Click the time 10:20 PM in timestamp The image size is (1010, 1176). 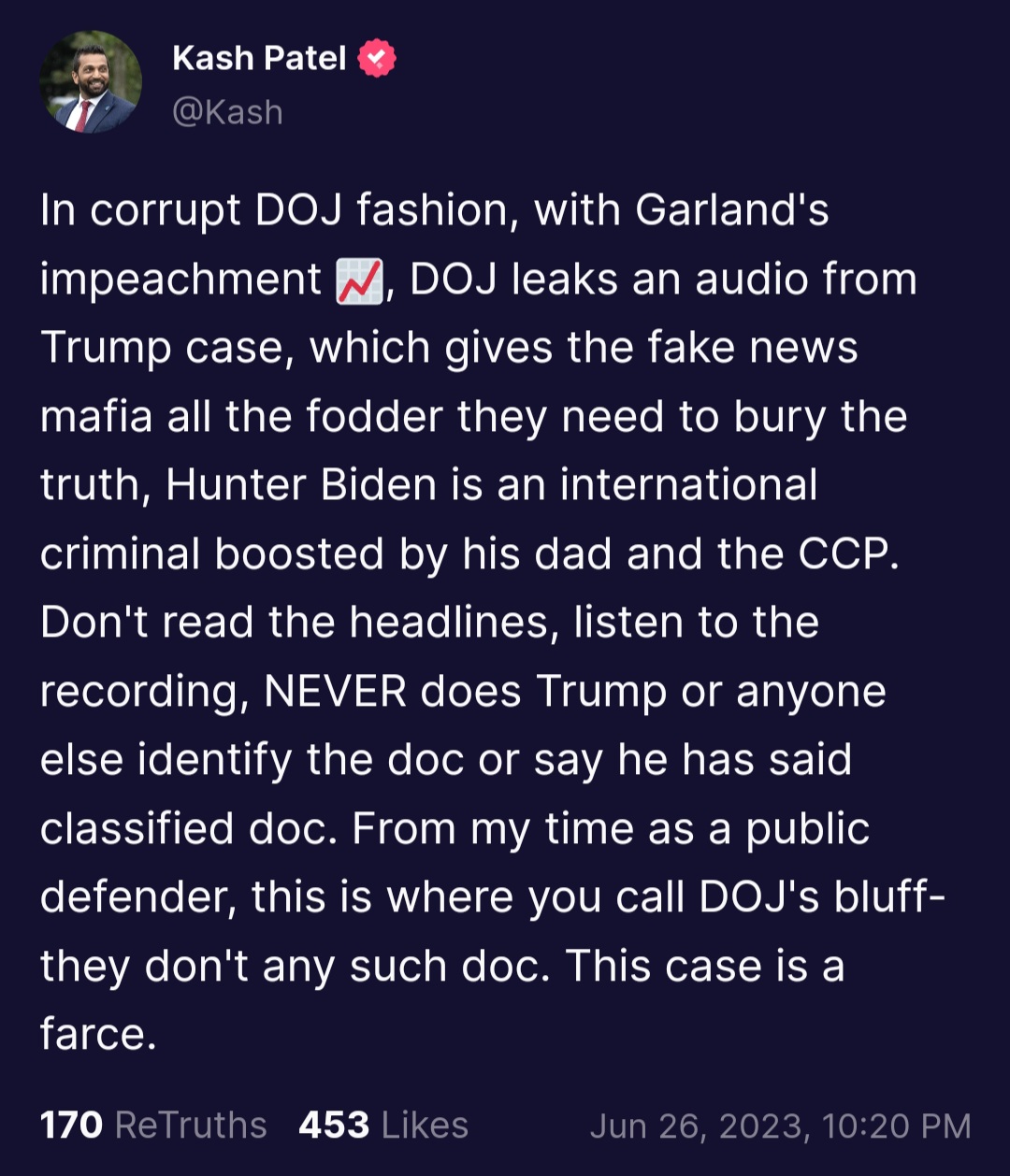[x=896, y=1126]
